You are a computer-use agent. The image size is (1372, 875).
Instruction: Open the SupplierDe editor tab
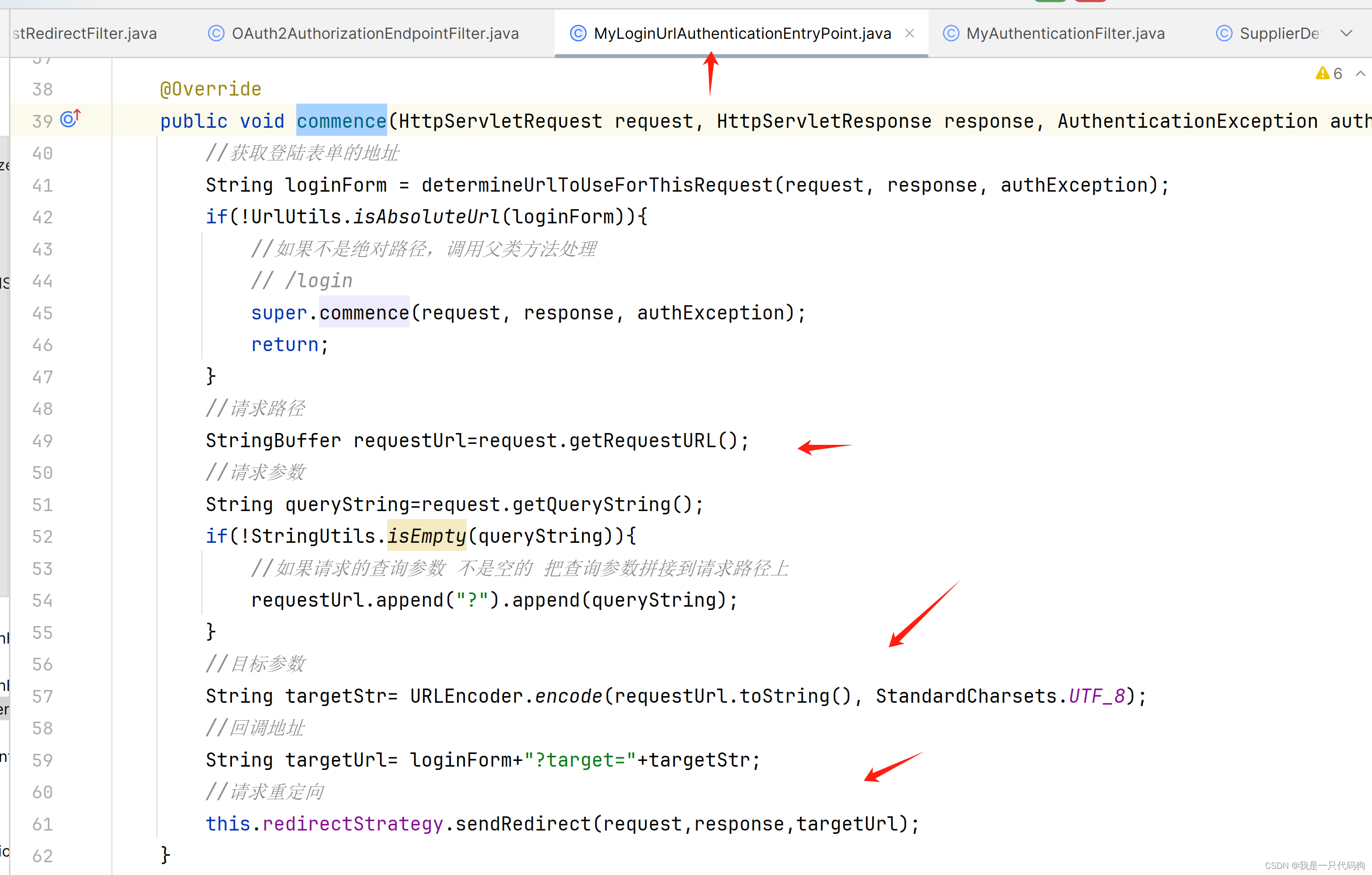click(x=1279, y=34)
